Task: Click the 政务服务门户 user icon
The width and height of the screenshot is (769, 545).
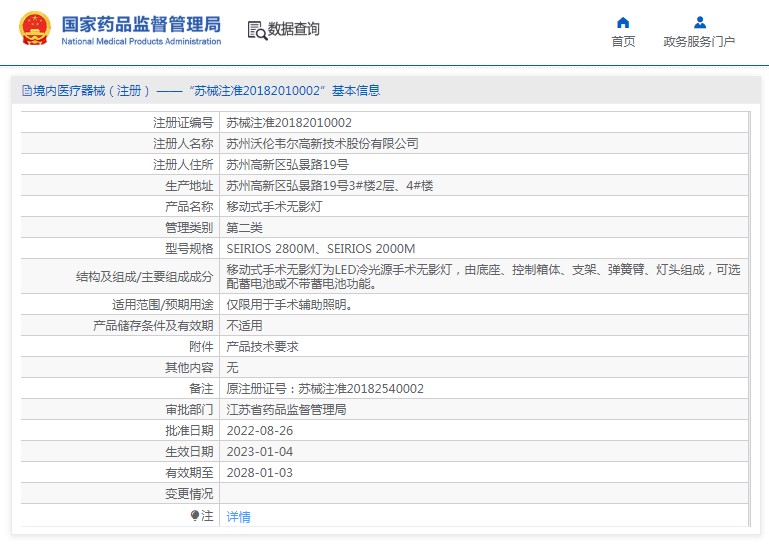Action: 700,23
